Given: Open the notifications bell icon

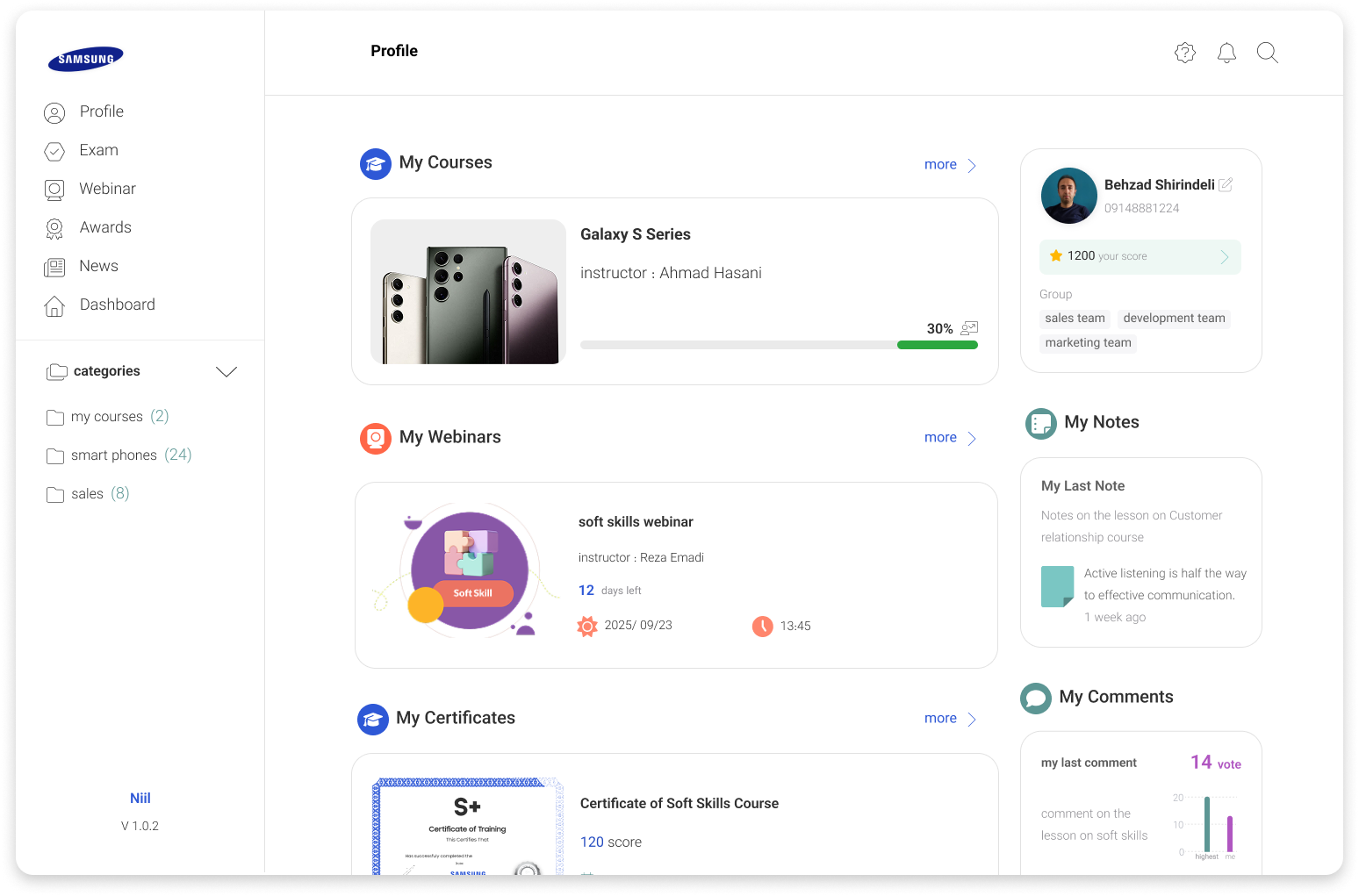Looking at the screenshot, I should pos(1226,53).
